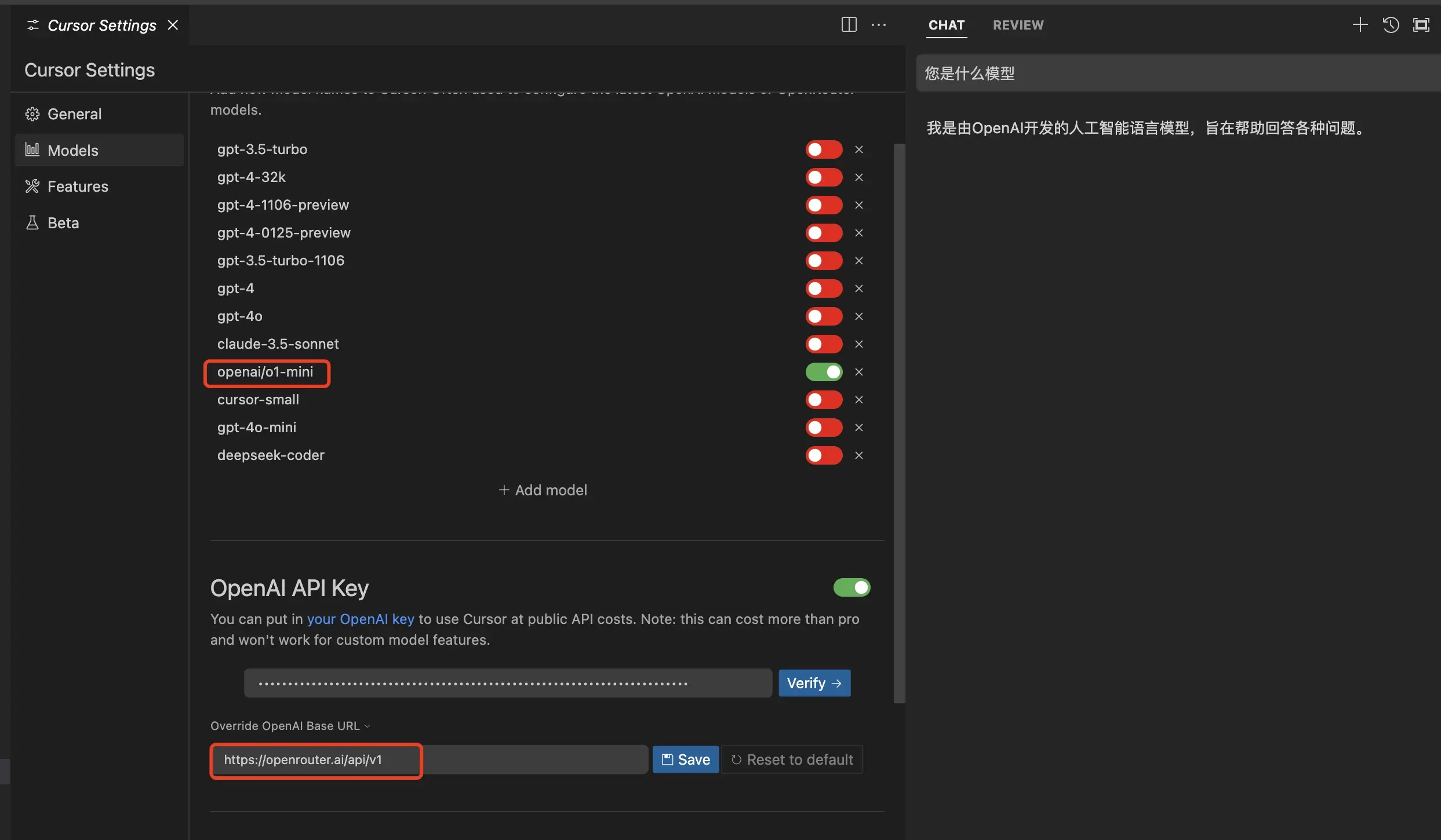
Task: Open Beta settings section
Action: click(x=99, y=223)
